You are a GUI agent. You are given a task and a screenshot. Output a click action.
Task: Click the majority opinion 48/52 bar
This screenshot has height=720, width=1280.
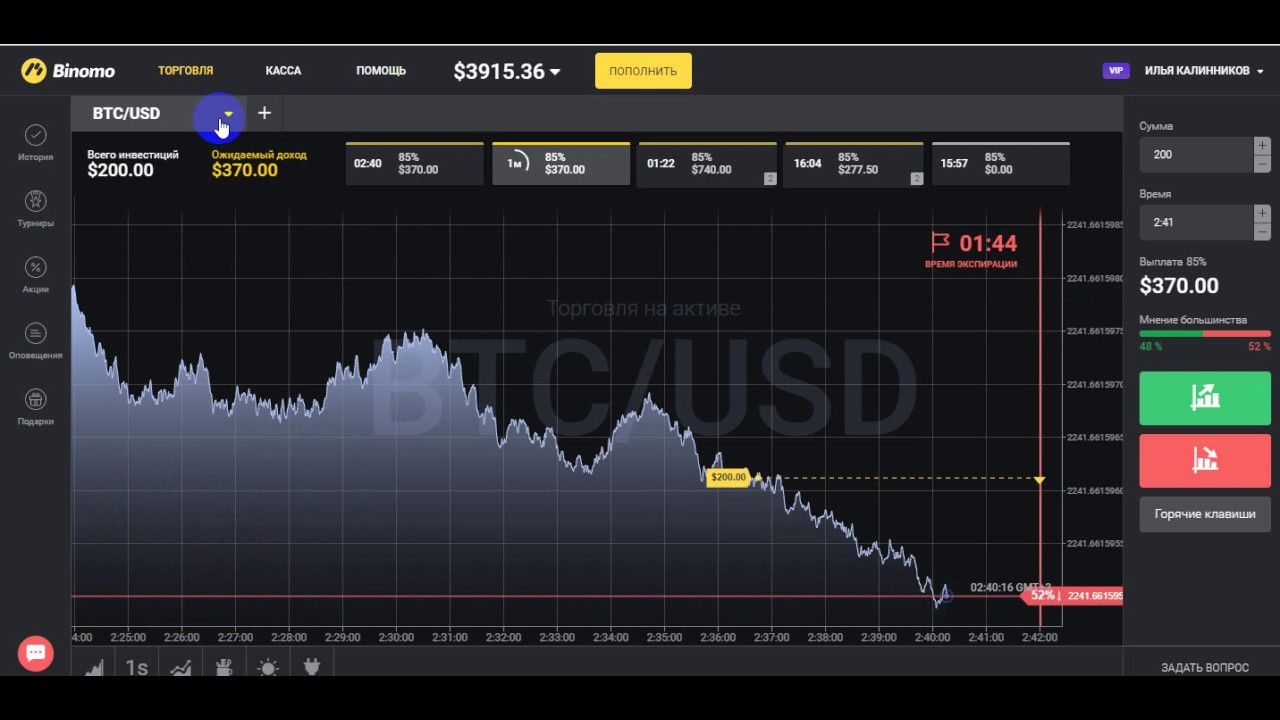pyautogui.click(x=1205, y=334)
